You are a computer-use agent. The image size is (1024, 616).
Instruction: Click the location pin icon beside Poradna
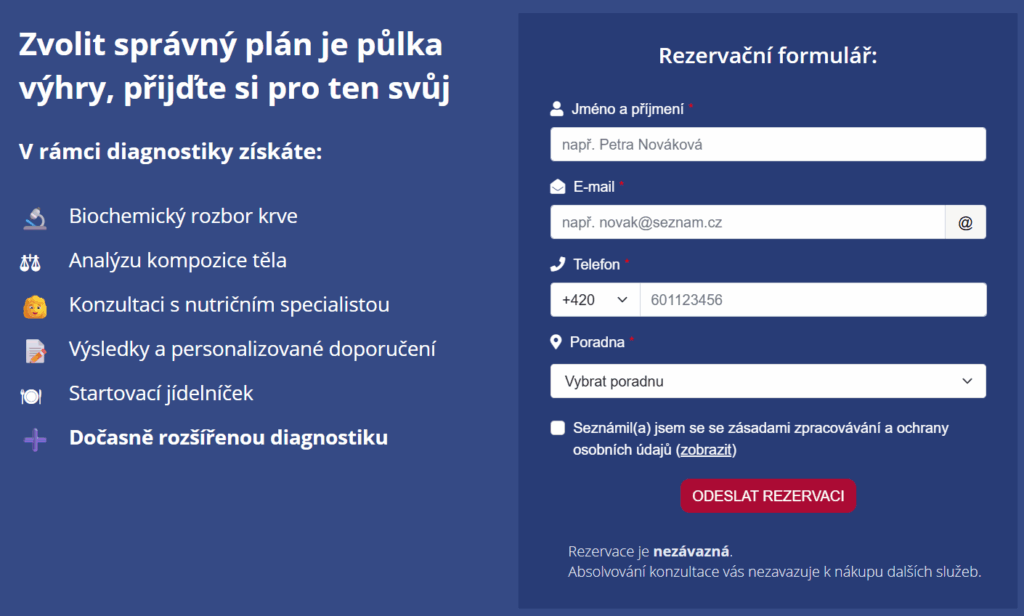point(556,342)
